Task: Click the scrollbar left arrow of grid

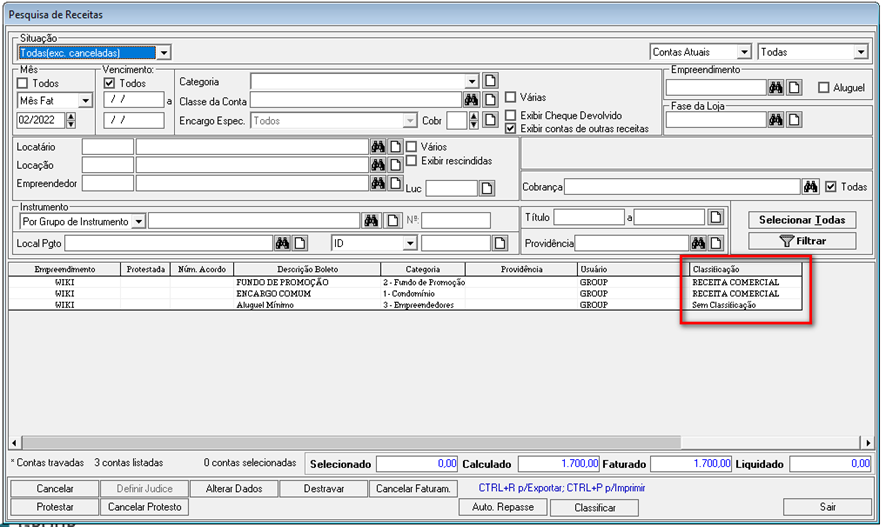Action: 15,442
